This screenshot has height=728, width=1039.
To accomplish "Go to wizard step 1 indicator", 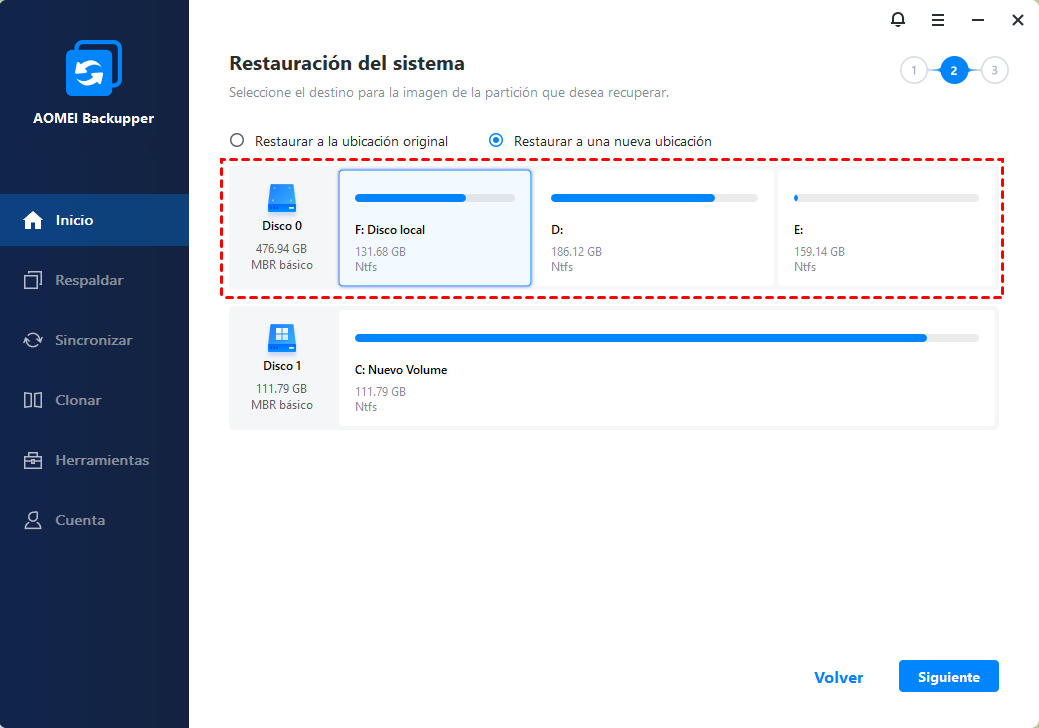I will point(914,70).
